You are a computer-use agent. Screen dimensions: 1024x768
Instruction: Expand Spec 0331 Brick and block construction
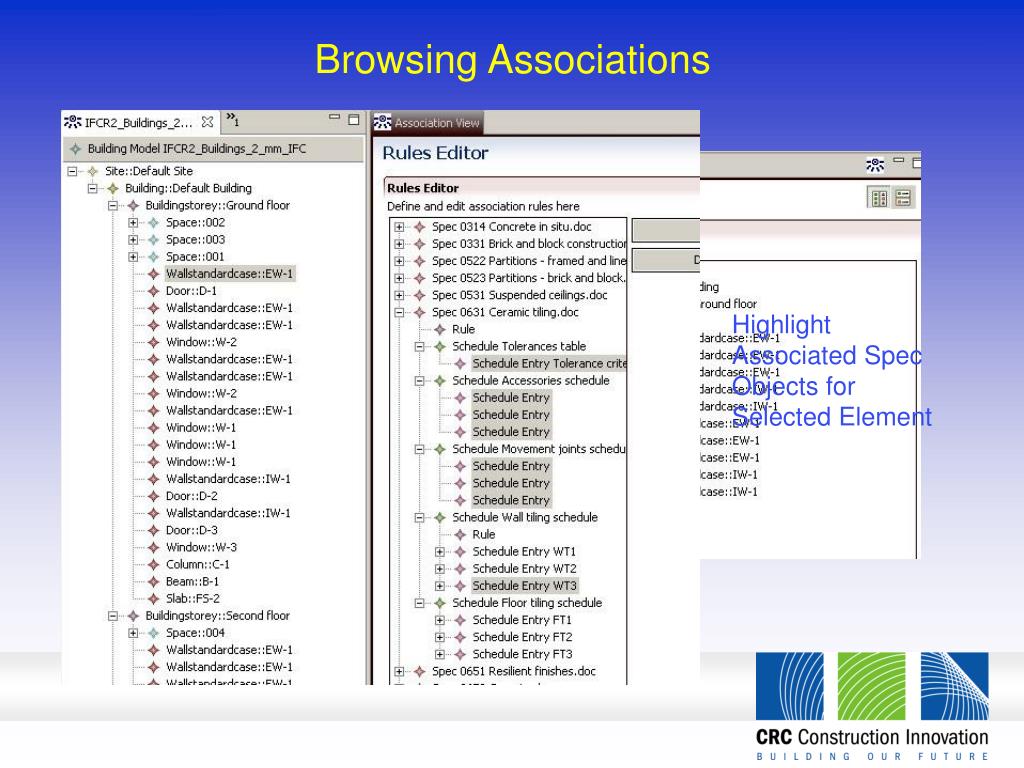tap(400, 244)
